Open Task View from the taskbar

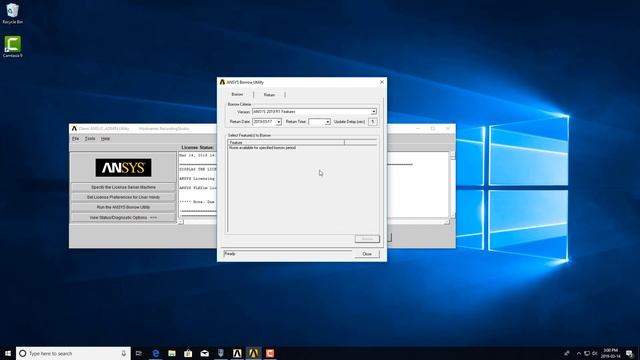(139, 353)
